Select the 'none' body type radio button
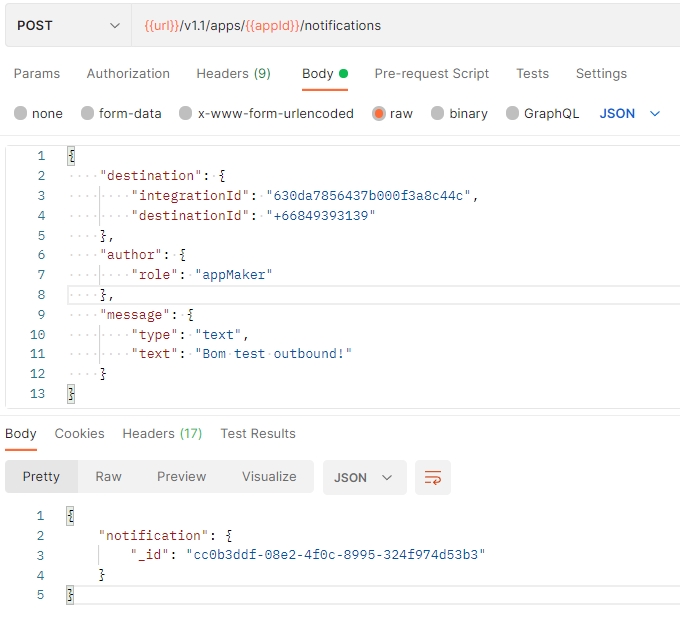The image size is (680, 625). click(x=21, y=114)
